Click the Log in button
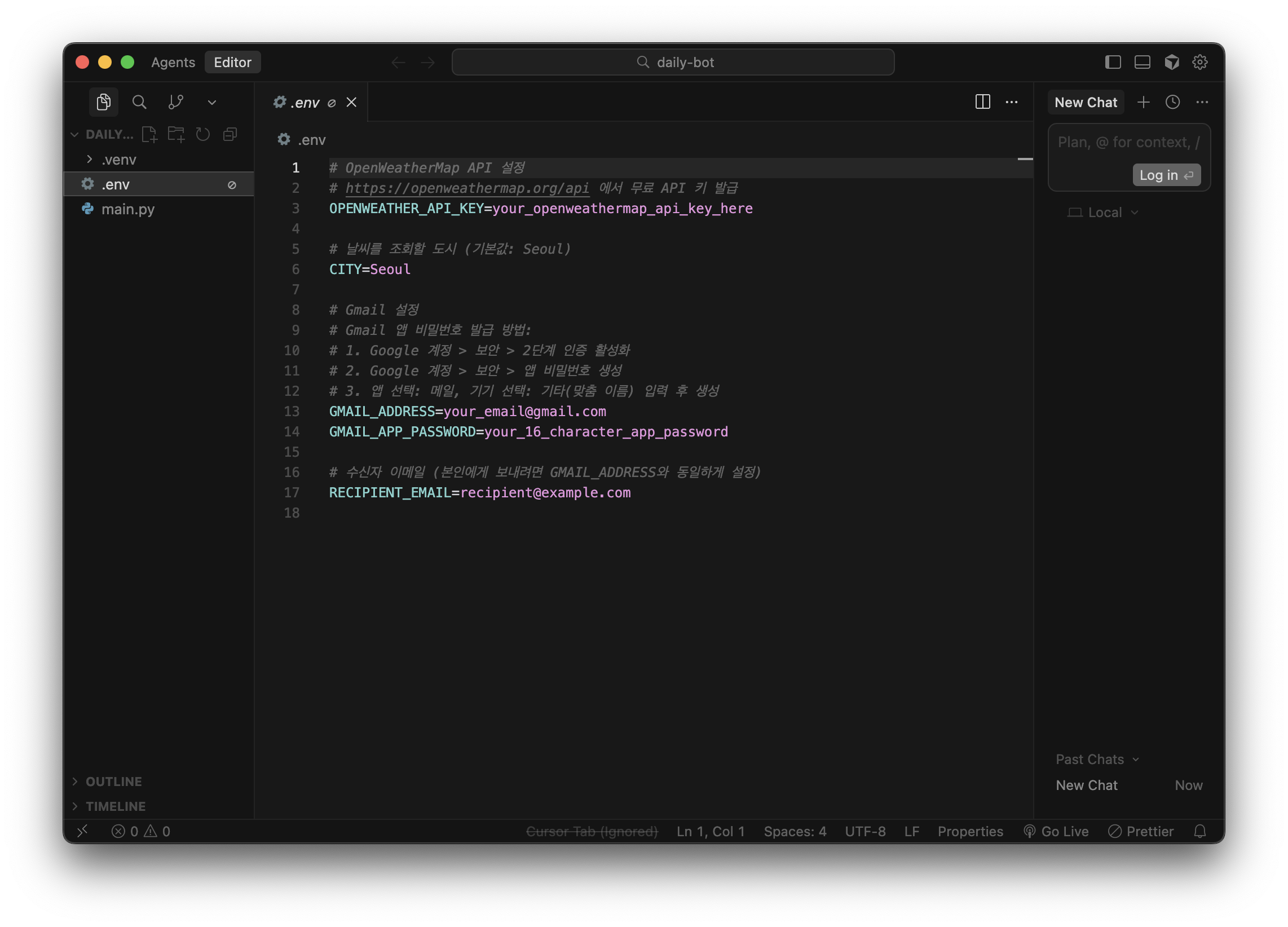 [x=1166, y=175]
